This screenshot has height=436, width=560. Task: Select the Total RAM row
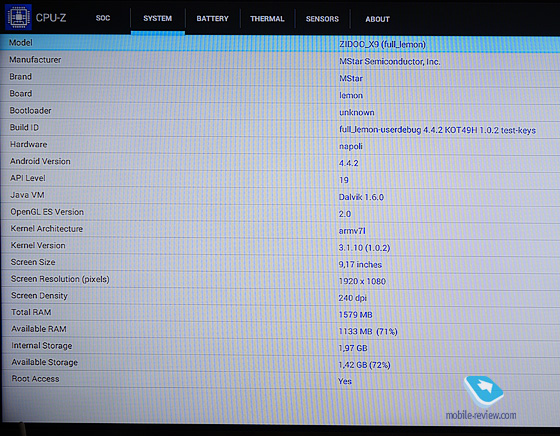(x=280, y=313)
